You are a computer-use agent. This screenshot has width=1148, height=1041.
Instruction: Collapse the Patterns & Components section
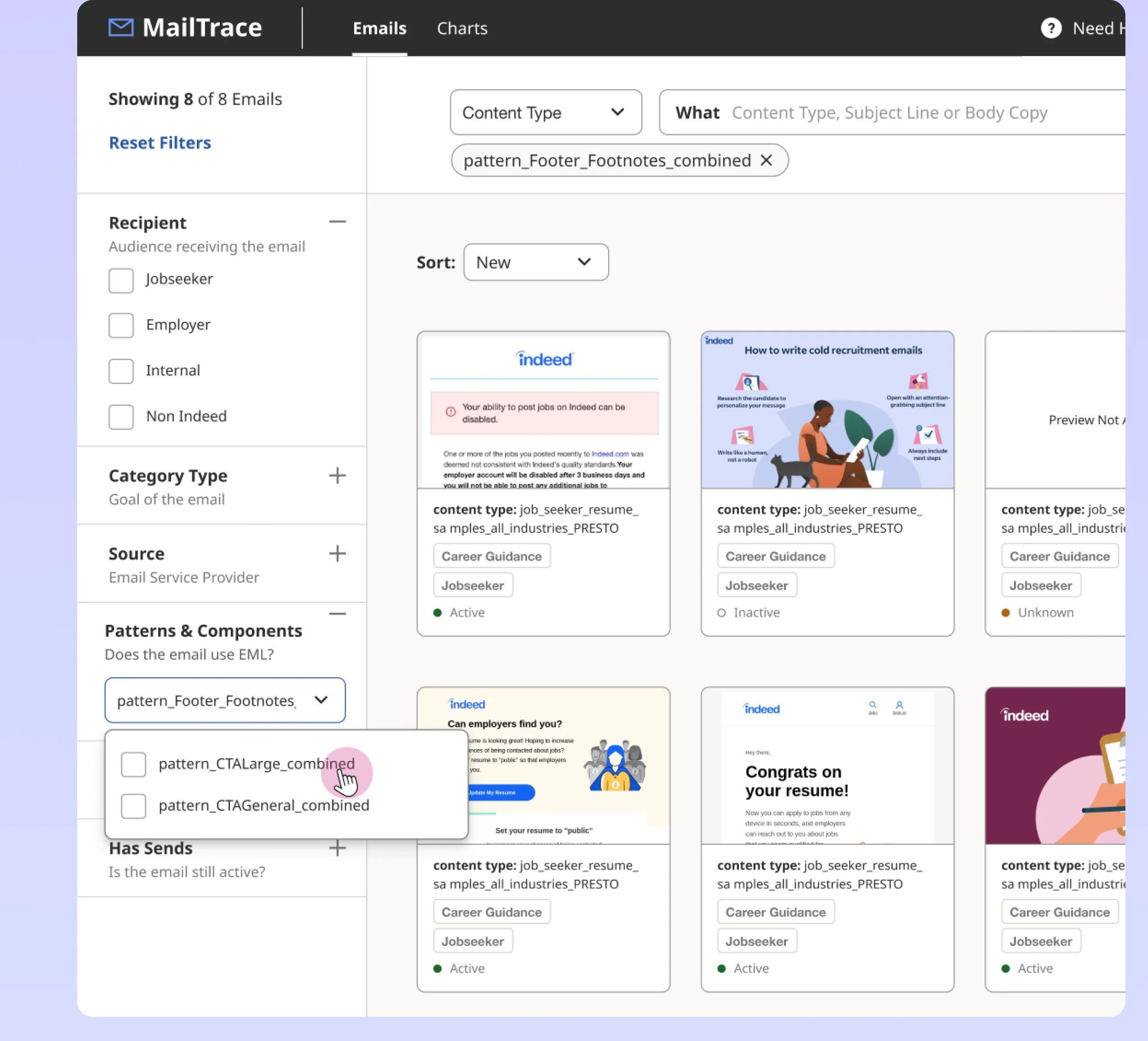337,614
